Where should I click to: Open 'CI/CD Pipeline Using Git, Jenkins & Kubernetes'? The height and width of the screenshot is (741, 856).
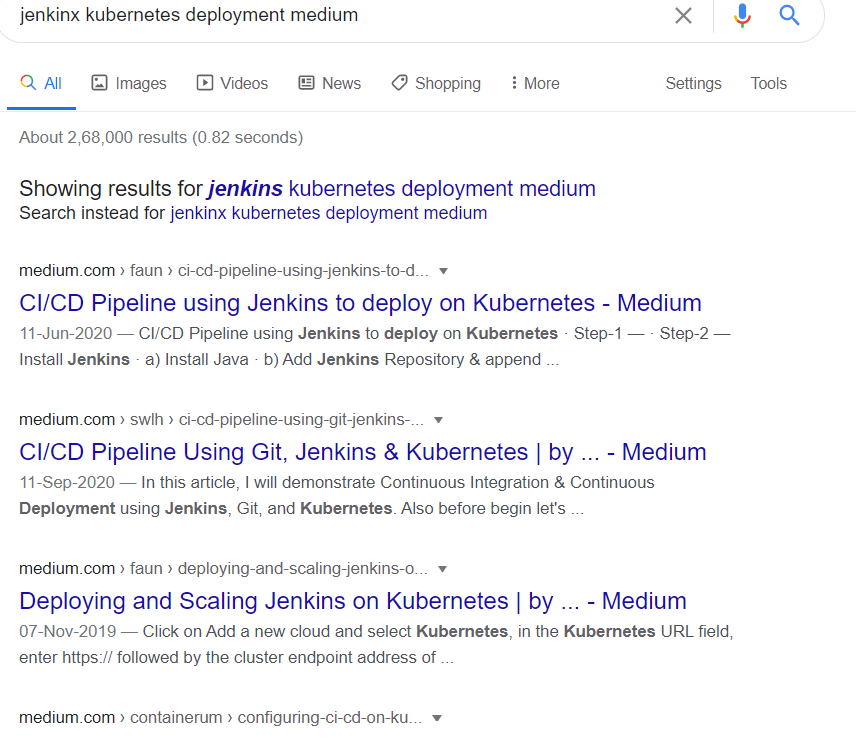[x=362, y=452]
